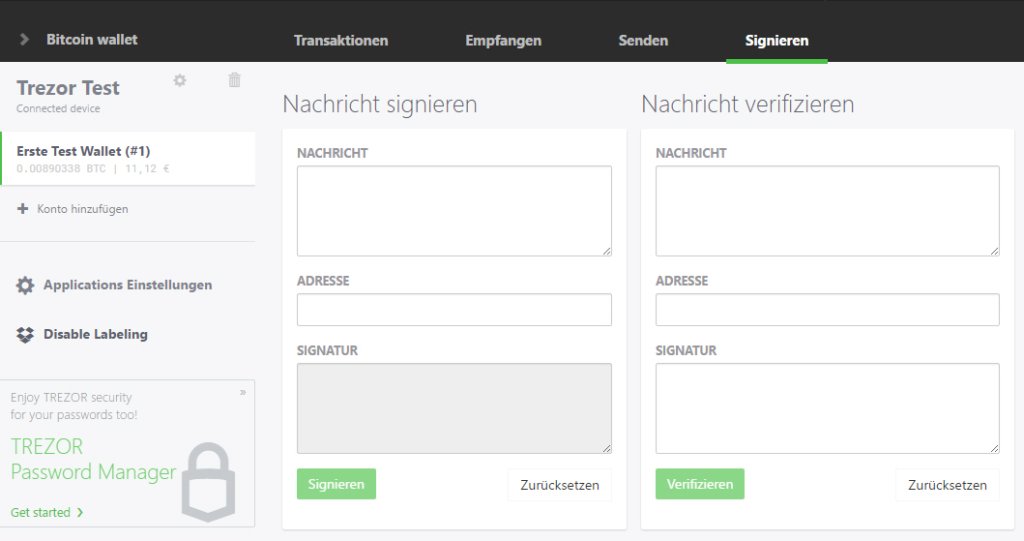Image resolution: width=1024 pixels, height=541 pixels.
Task: Click resize handle of verifizieren Signatur textarea
Action: point(995,448)
